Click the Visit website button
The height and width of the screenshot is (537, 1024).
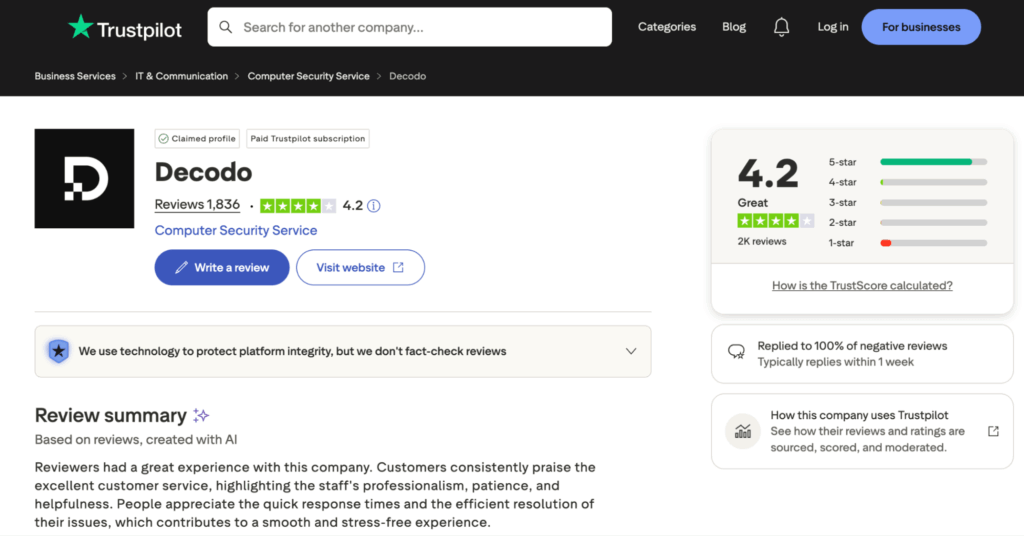click(360, 267)
